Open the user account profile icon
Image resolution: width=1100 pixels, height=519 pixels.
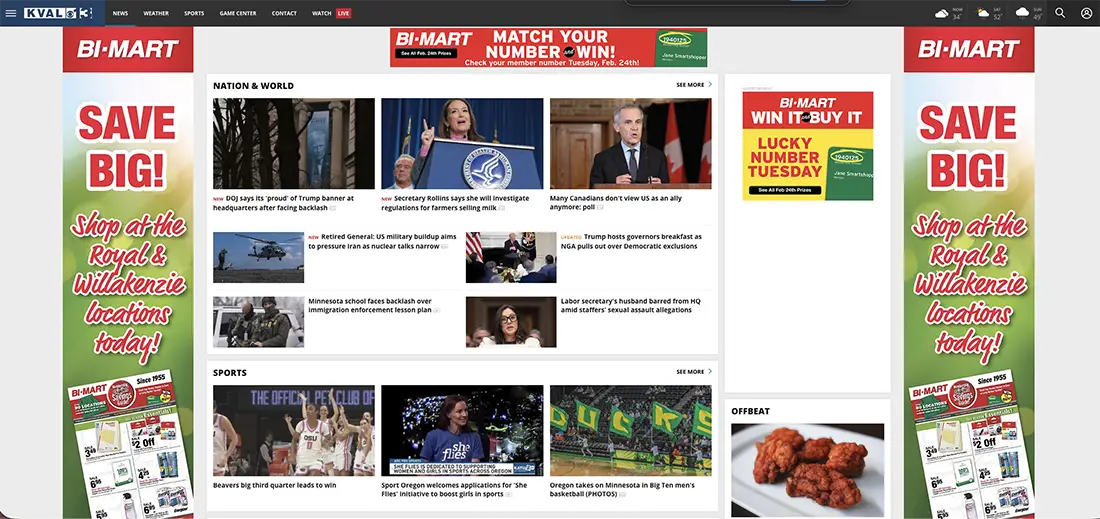pos(1086,13)
